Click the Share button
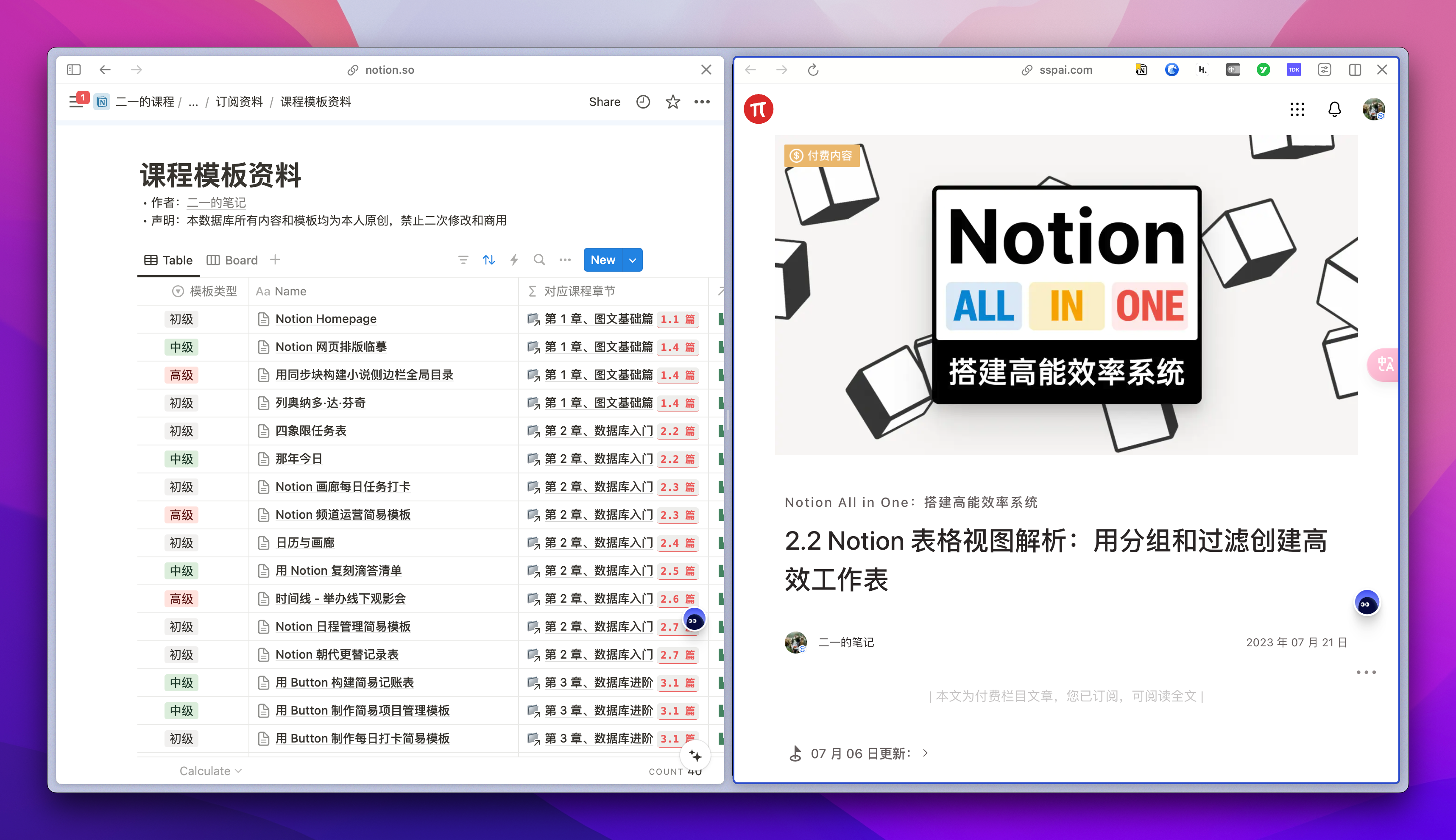This screenshot has width=1456, height=840. [x=605, y=102]
